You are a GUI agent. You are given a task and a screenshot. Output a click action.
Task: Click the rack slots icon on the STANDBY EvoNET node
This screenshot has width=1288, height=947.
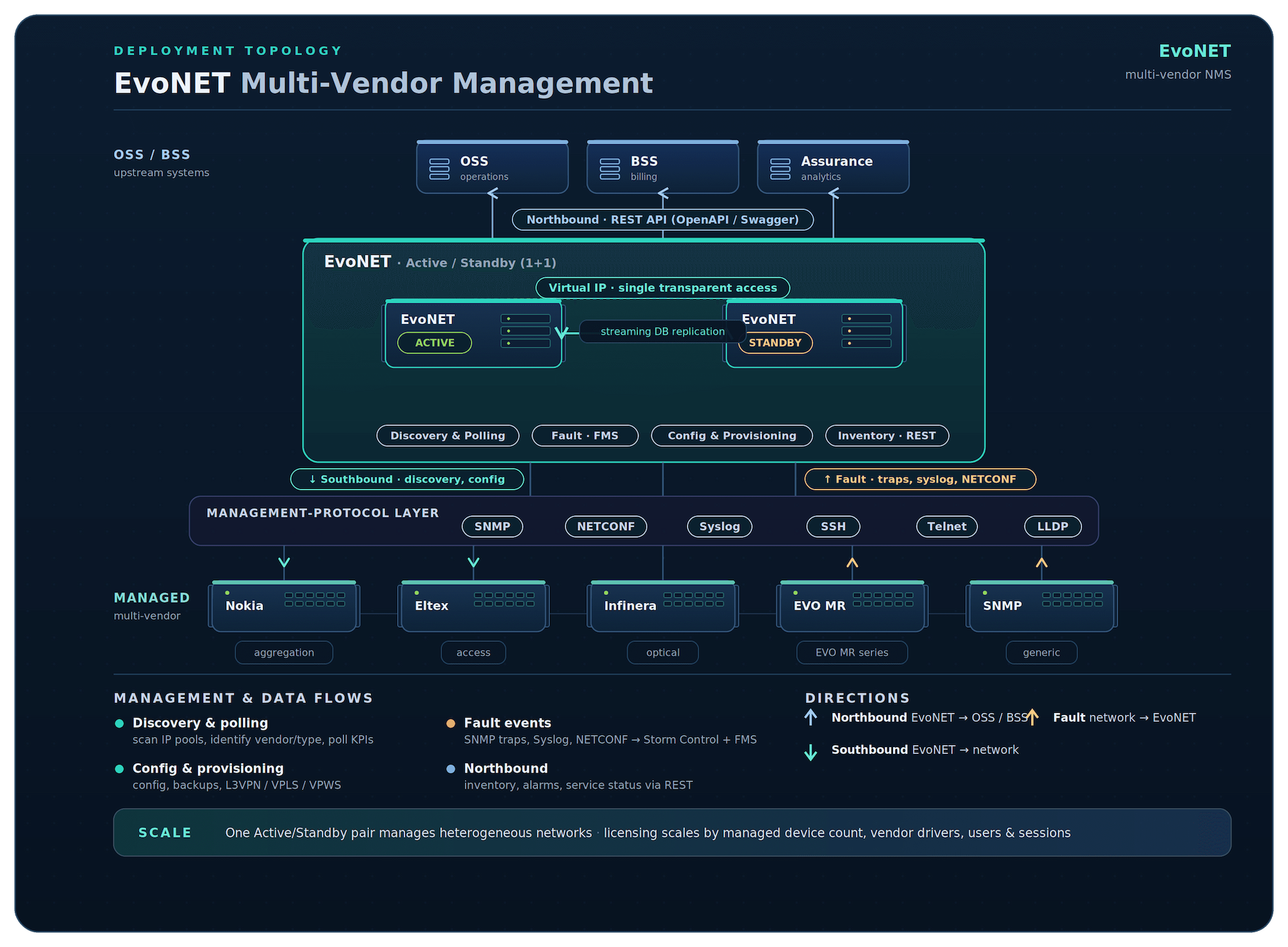tap(867, 331)
